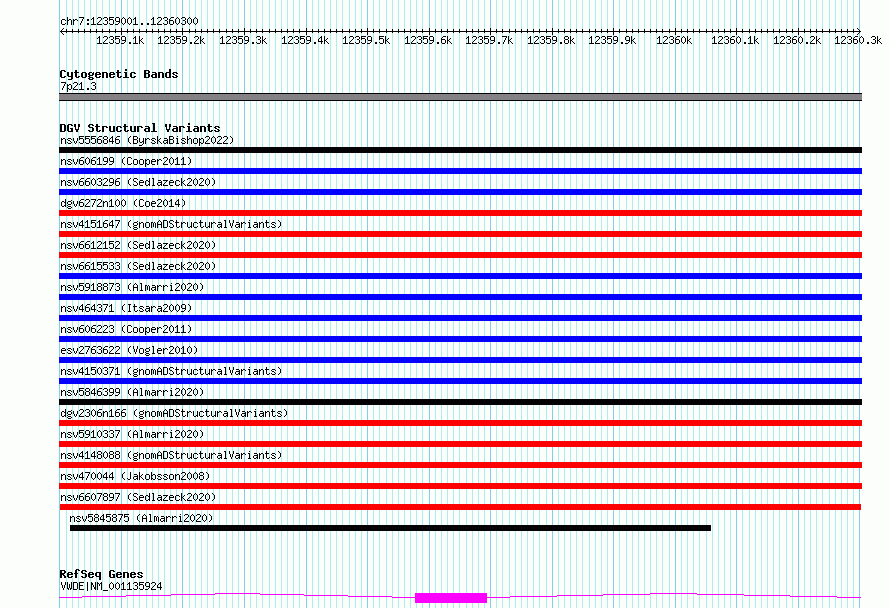Select the blue bar under nsv464371
This screenshot has height=608, width=890.
(x=460, y=318)
